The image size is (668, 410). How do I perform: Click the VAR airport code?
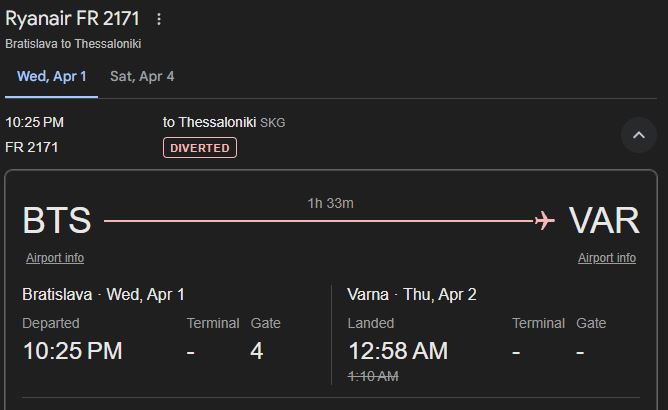[604, 220]
